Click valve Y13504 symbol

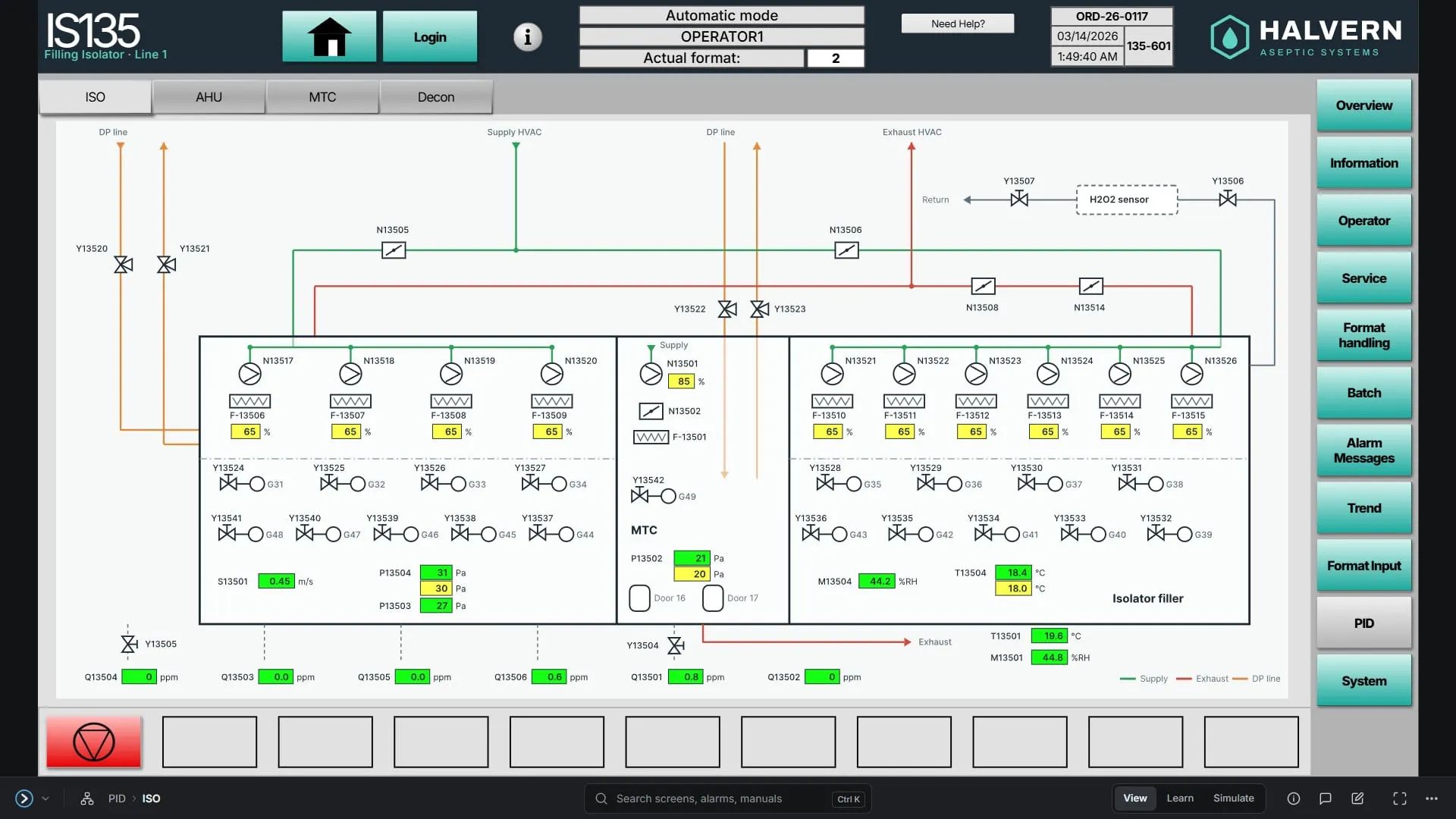tap(676, 645)
